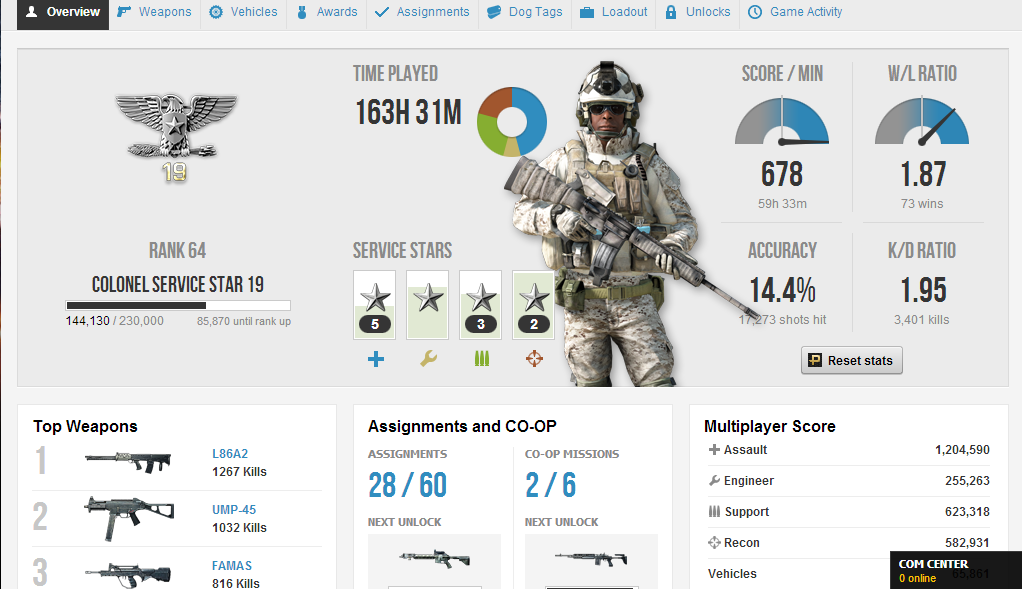Open the Game Activity tab
The width and height of the screenshot is (1022, 589).
[x=795, y=12]
